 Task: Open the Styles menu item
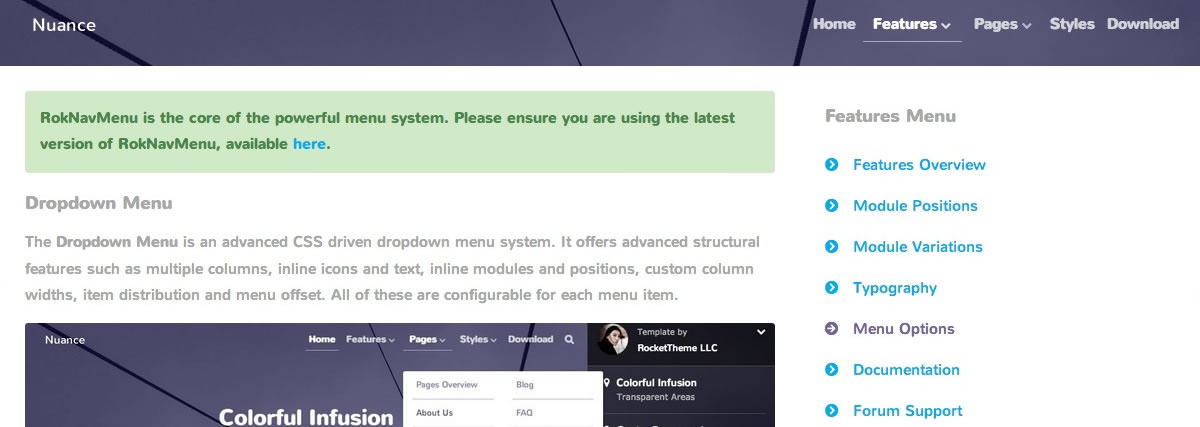click(1072, 24)
